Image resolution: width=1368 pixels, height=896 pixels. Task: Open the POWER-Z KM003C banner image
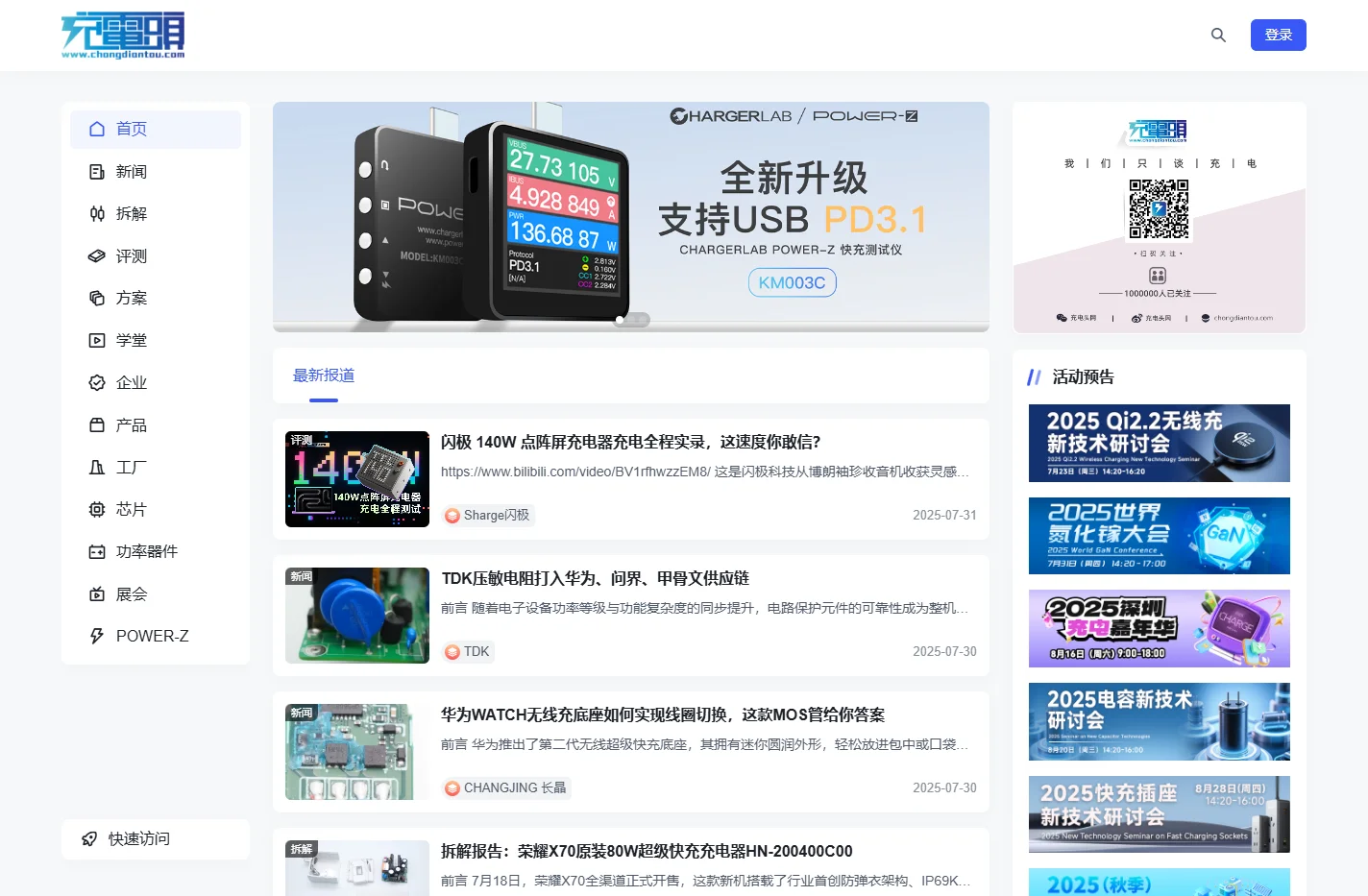click(x=631, y=217)
